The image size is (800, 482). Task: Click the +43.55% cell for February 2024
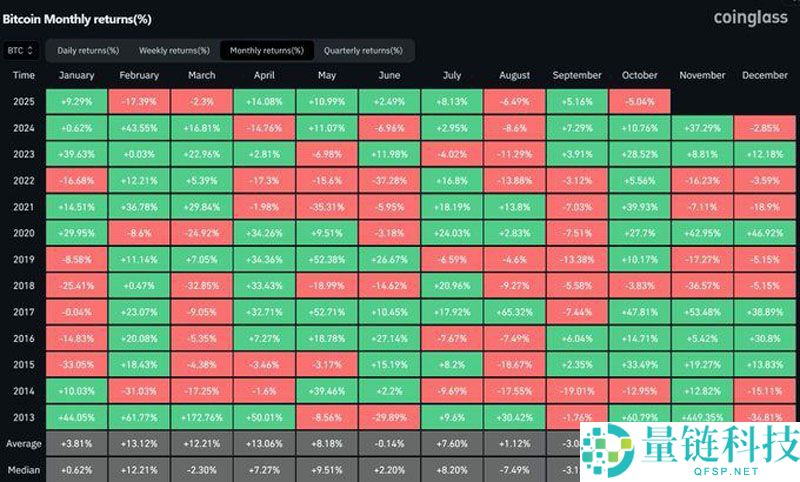click(x=139, y=128)
